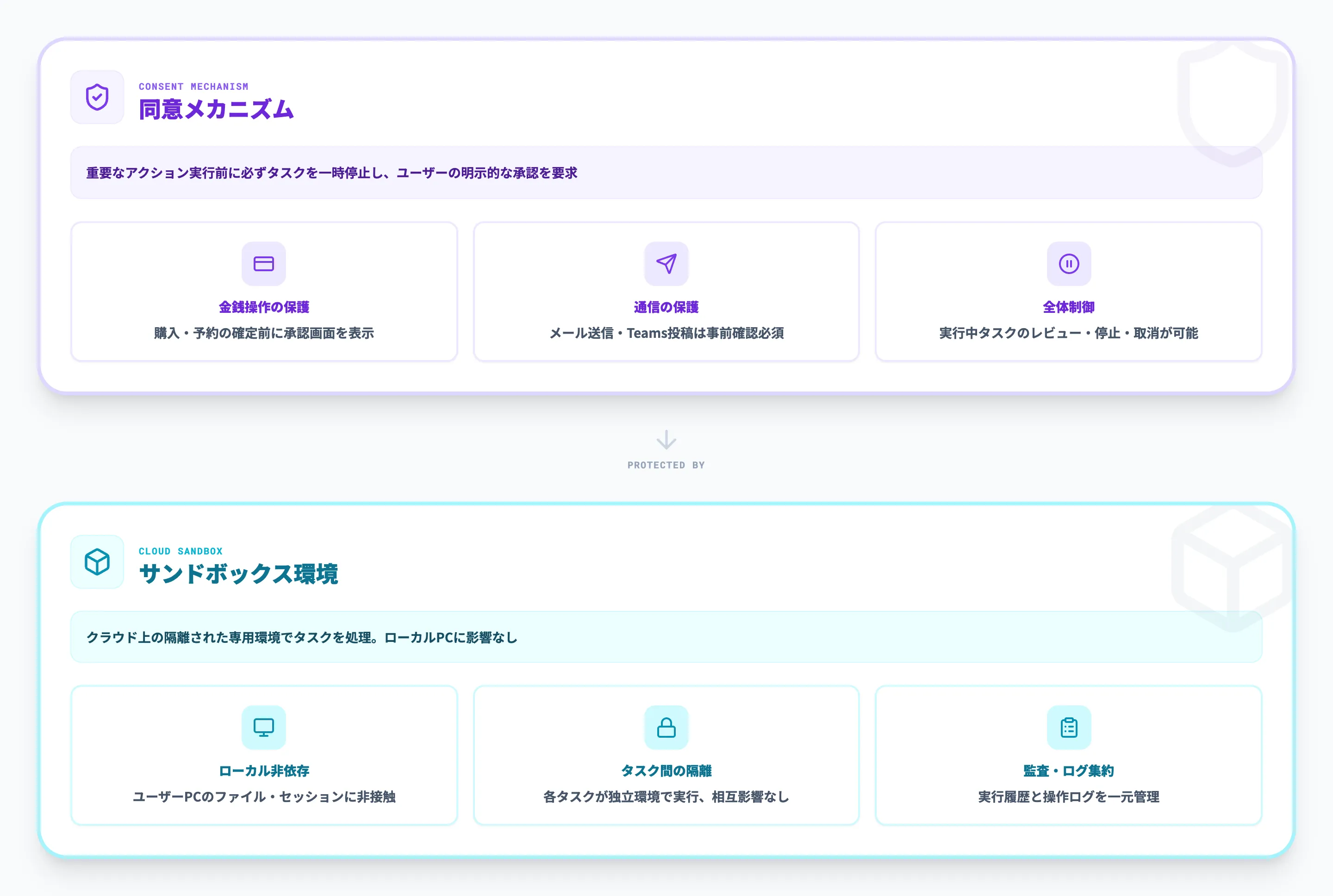Click the shield check icon beside 同意メカニズム
Viewport: 1333px width, 896px height.
[97, 98]
